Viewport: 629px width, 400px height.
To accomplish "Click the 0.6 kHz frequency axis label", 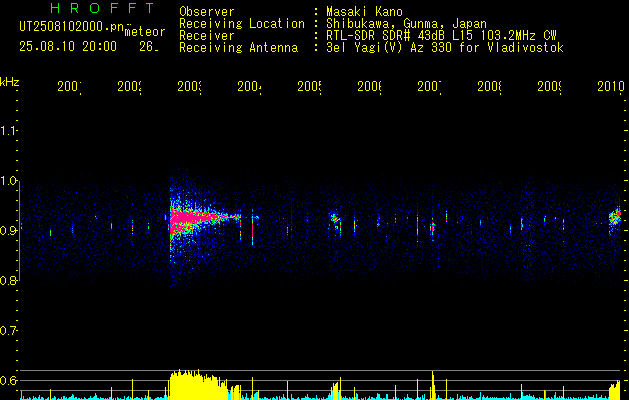I will 8,380.
